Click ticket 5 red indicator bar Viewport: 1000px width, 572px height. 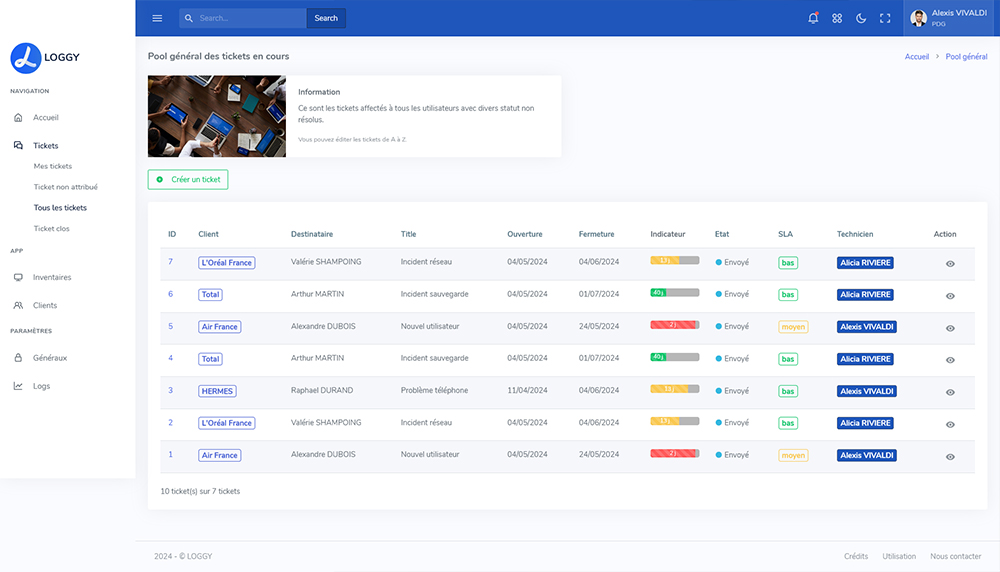[x=675, y=325]
